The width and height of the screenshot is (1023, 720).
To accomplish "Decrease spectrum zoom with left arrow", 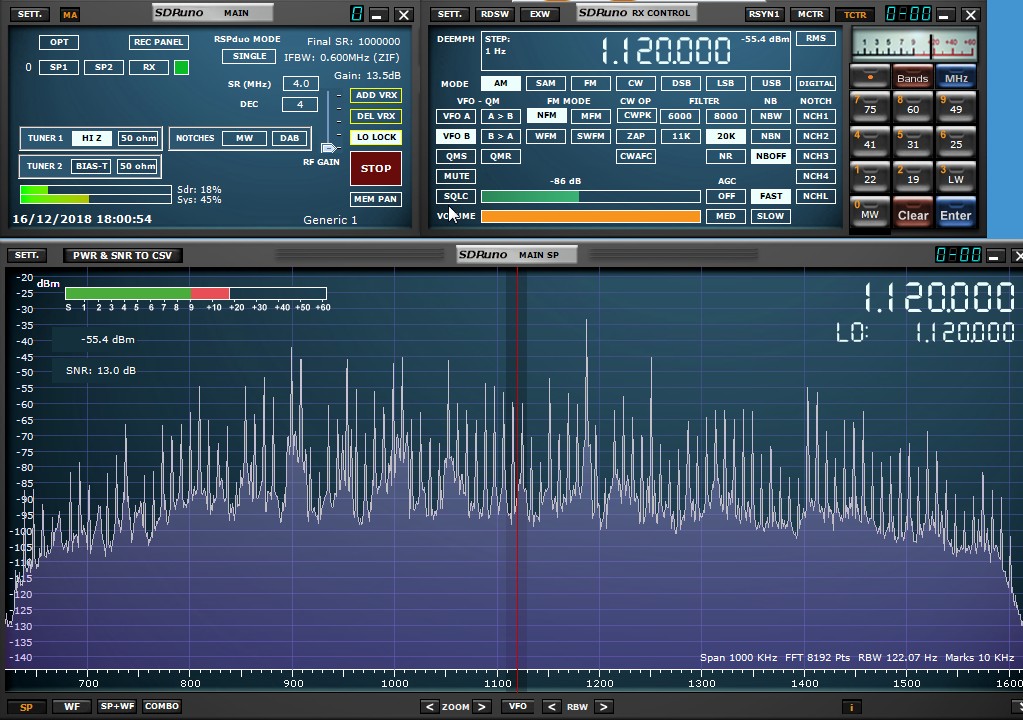I will coord(429,707).
